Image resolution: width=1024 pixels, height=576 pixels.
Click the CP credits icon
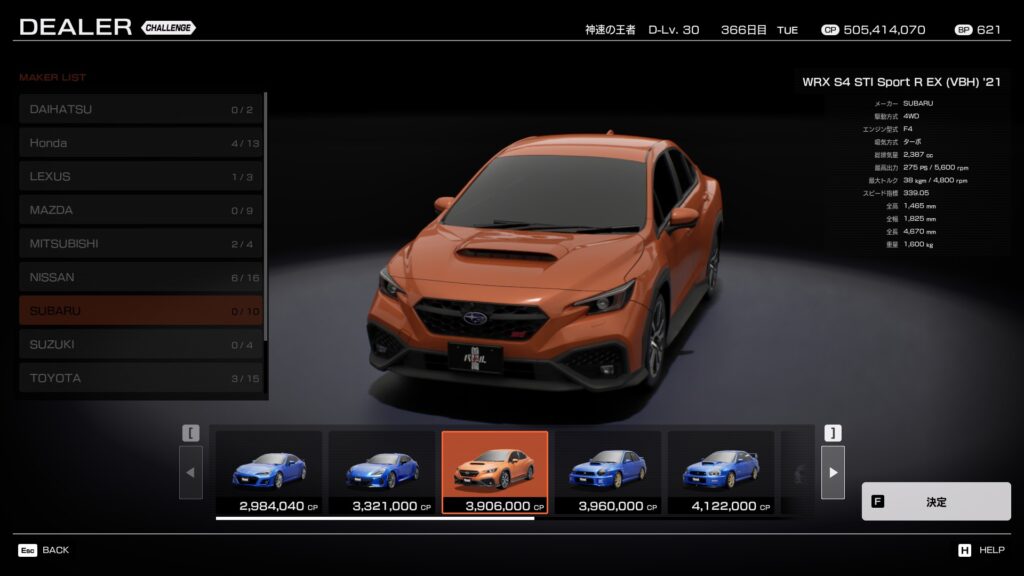pyautogui.click(x=830, y=30)
